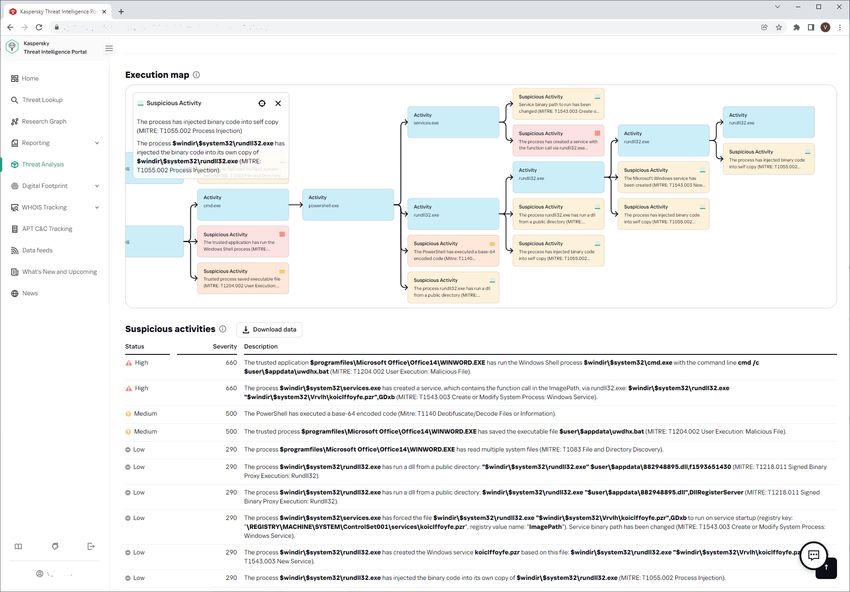Select the 'process has created a service' map node
Viewport: 850px width, 592px height.
point(558,140)
